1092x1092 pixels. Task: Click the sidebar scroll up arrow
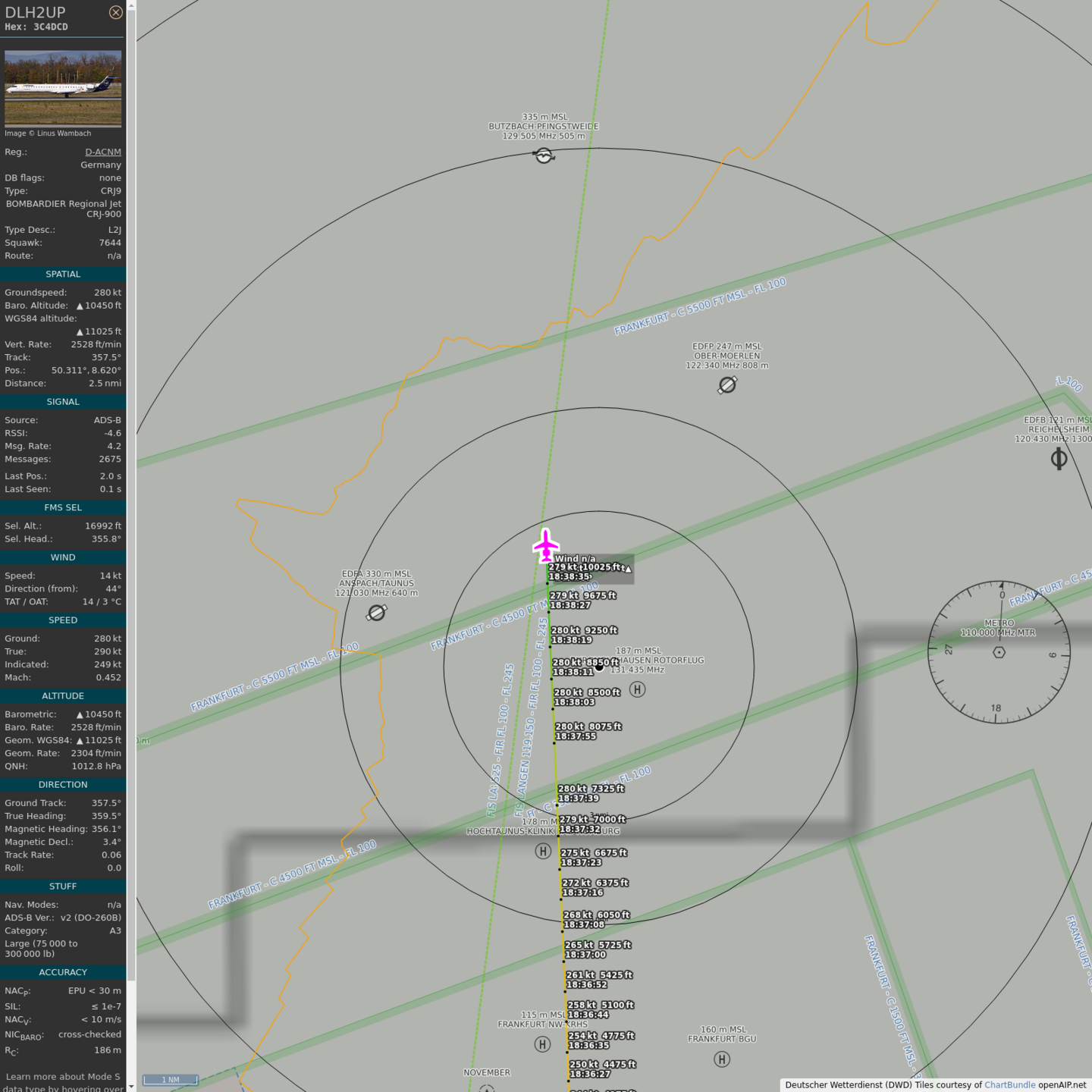(x=131, y=5)
